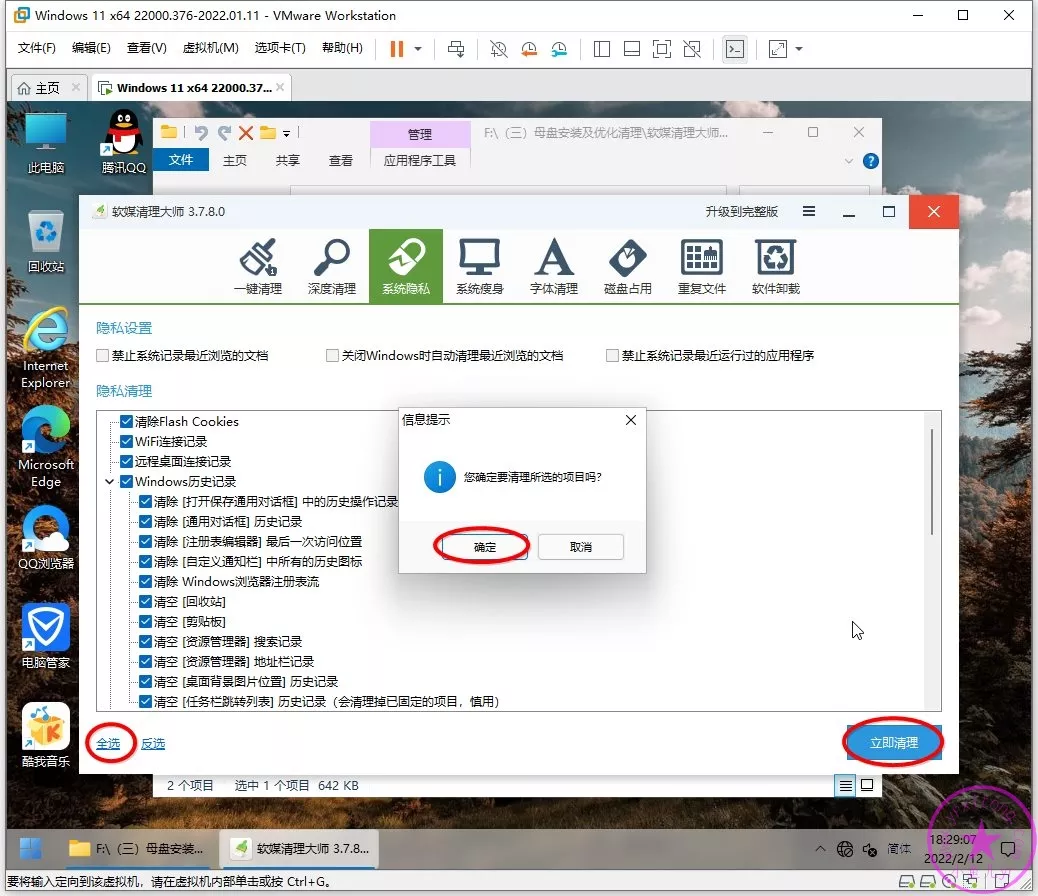
Task: Switch to the 主页 VMware tab
Action: tap(38, 88)
